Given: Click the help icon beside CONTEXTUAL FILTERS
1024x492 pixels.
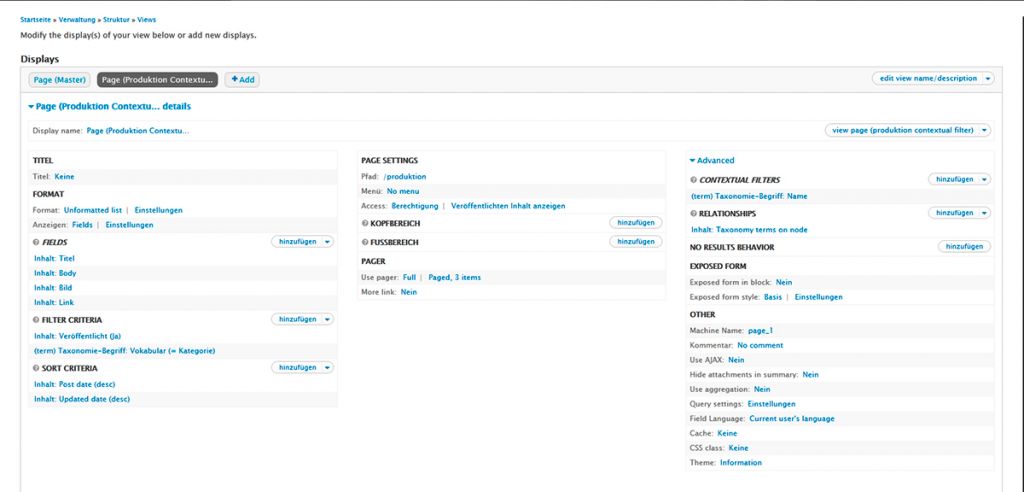Looking at the screenshot, I should [x=693, y=180].
